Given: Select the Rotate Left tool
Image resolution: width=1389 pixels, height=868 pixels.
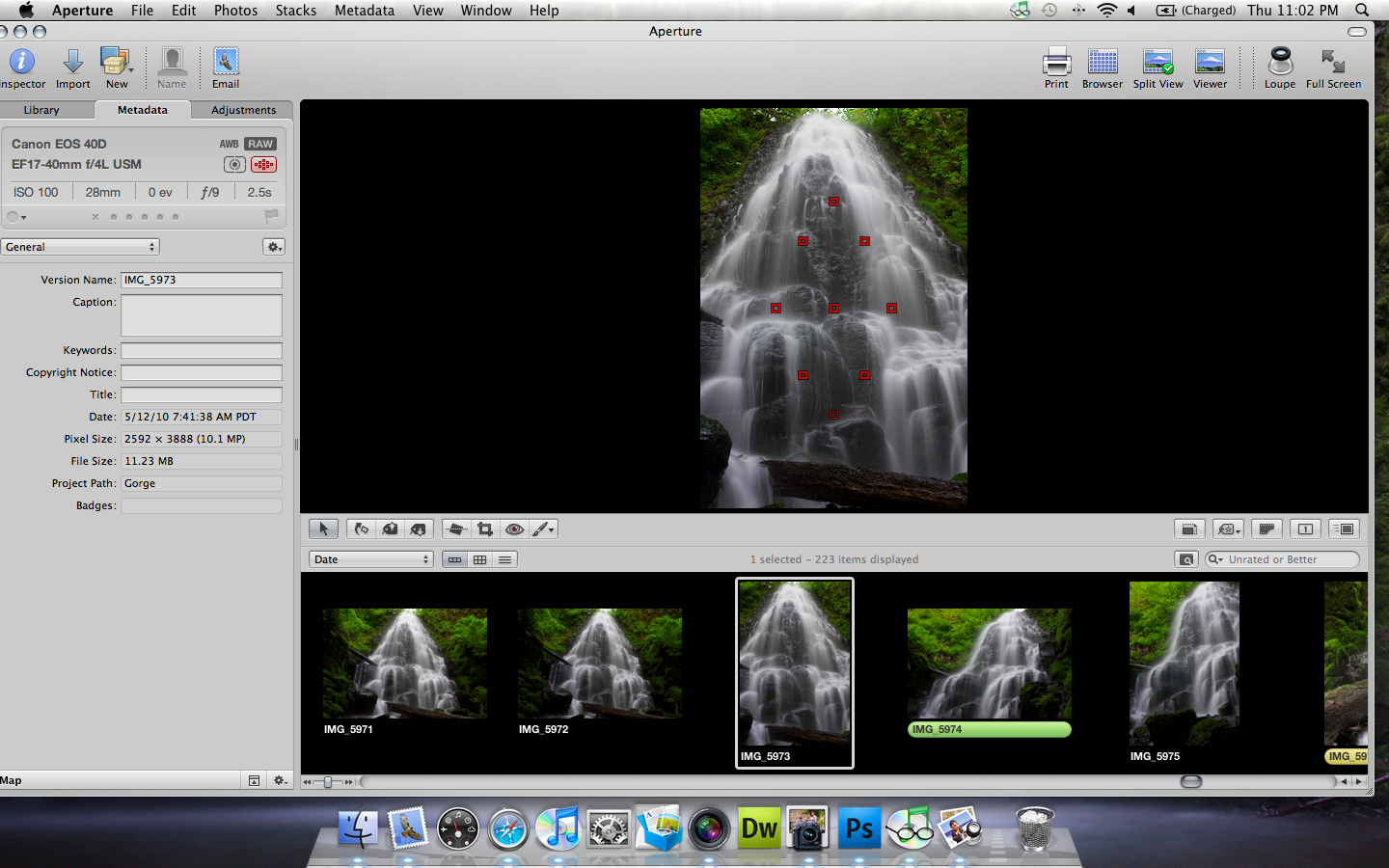Looking at the screenshot, I should click(x=361, y=529).
